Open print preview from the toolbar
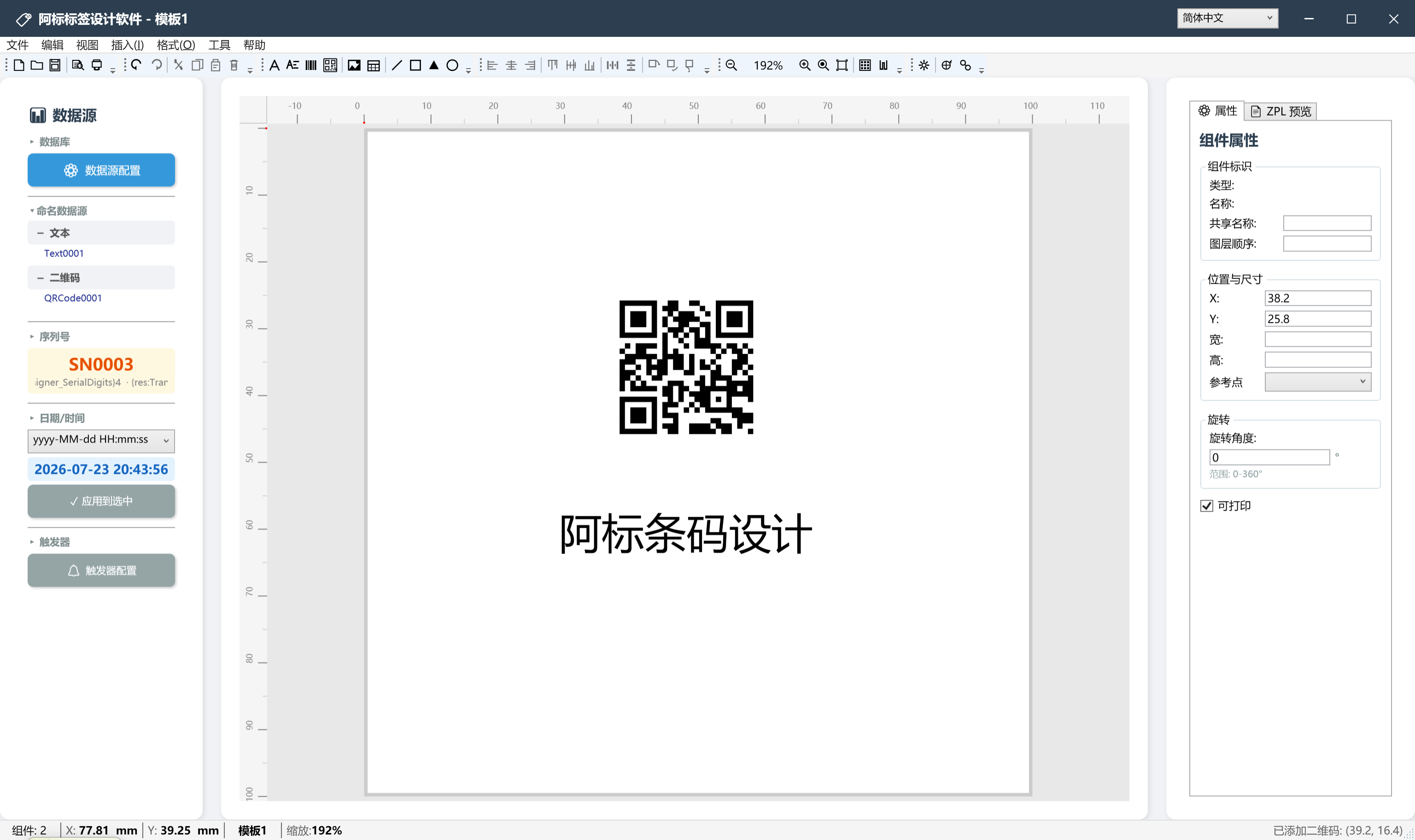1415x840 pixels. click(78, 65)
